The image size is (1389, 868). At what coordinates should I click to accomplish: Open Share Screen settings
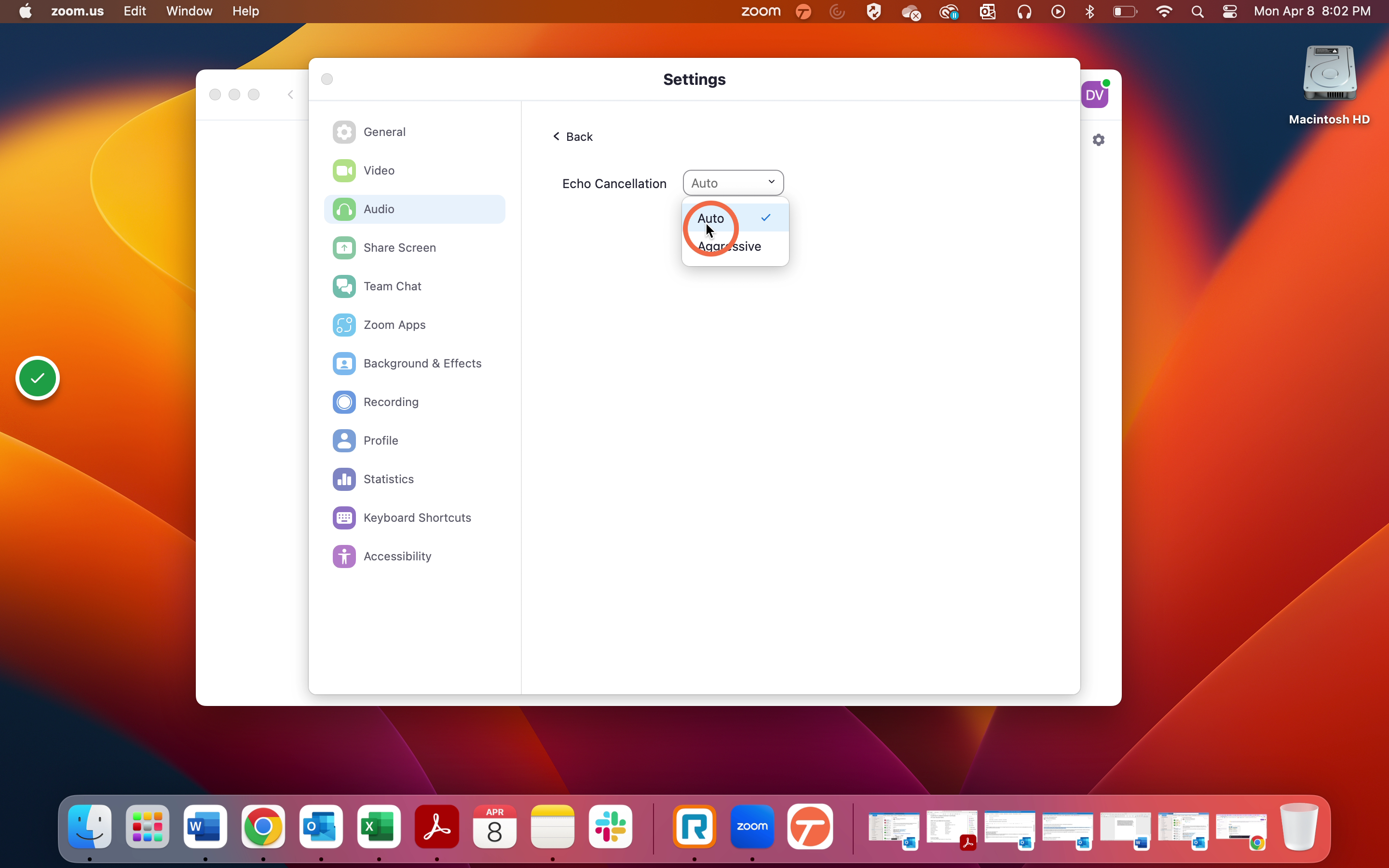pos(414,247)
